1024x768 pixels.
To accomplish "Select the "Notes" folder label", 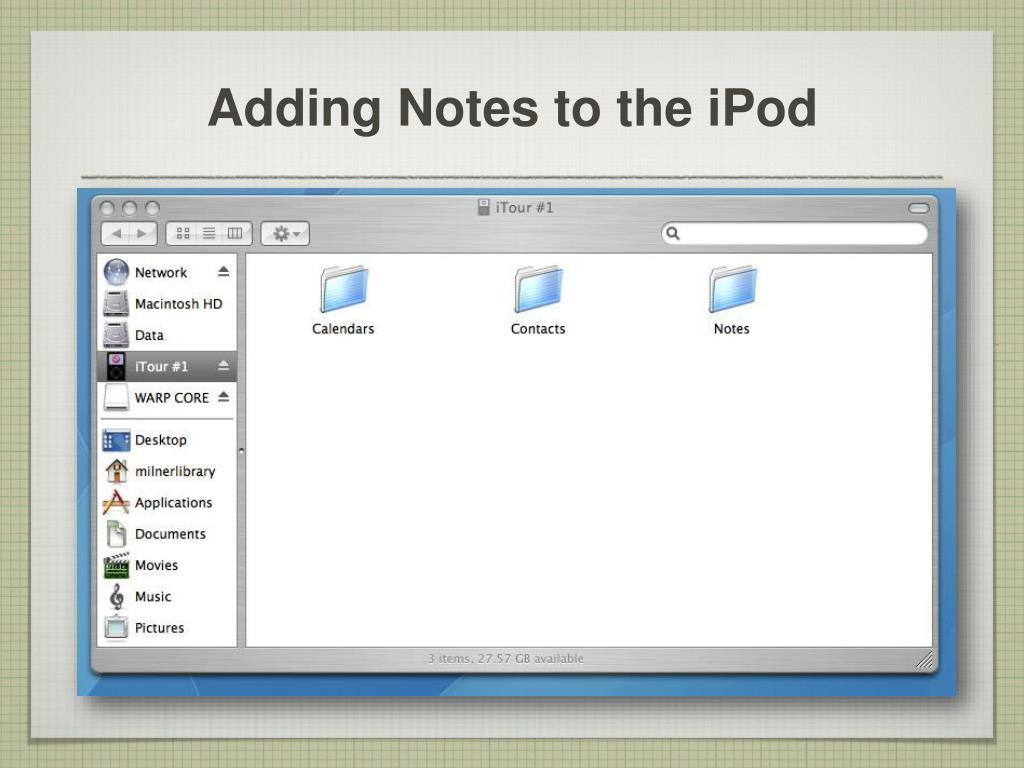I will tap(731, 328).
